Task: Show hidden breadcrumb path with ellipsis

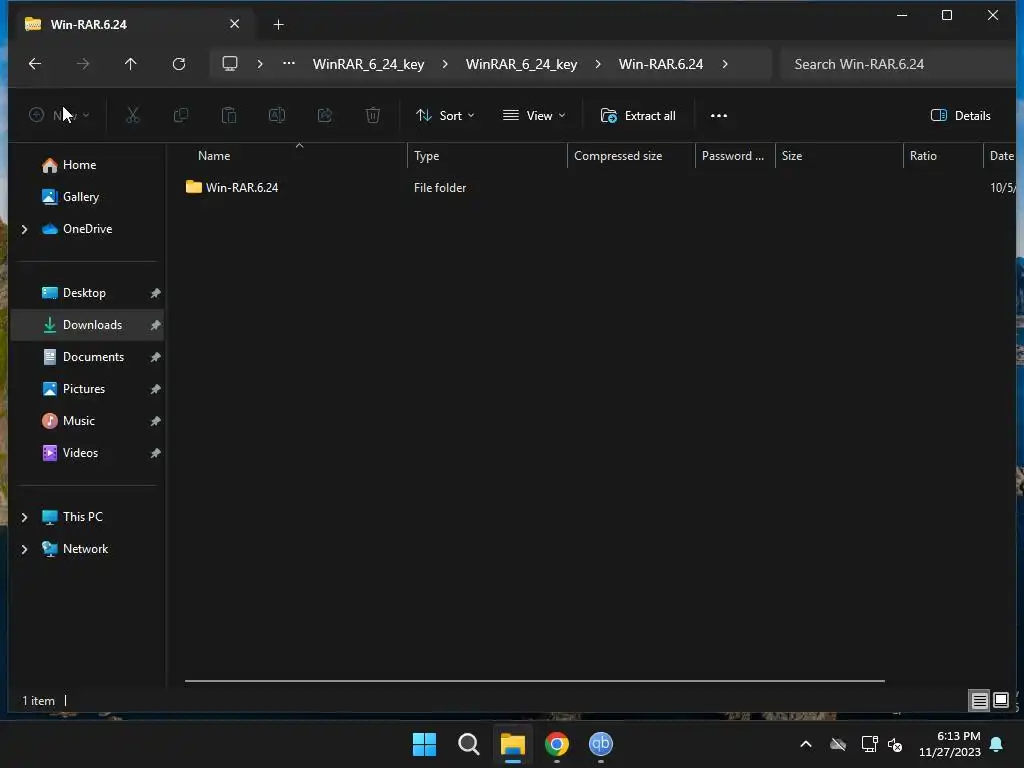Action: point(289,64)
